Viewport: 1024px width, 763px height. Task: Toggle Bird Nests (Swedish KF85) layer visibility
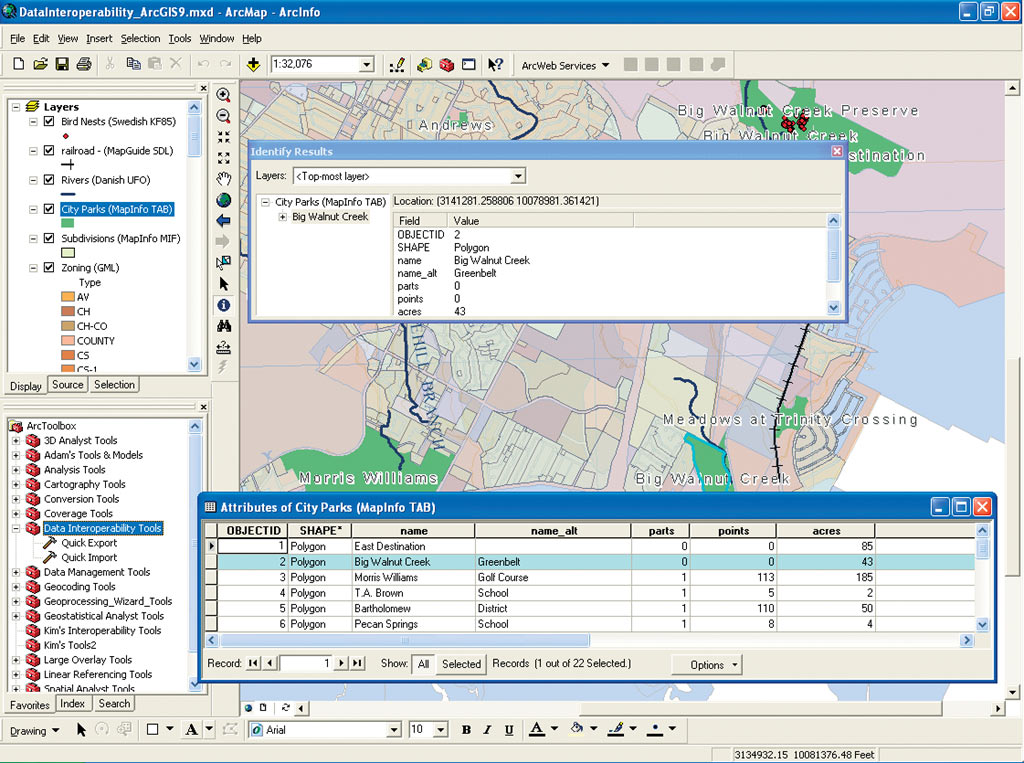pos(48,121)
